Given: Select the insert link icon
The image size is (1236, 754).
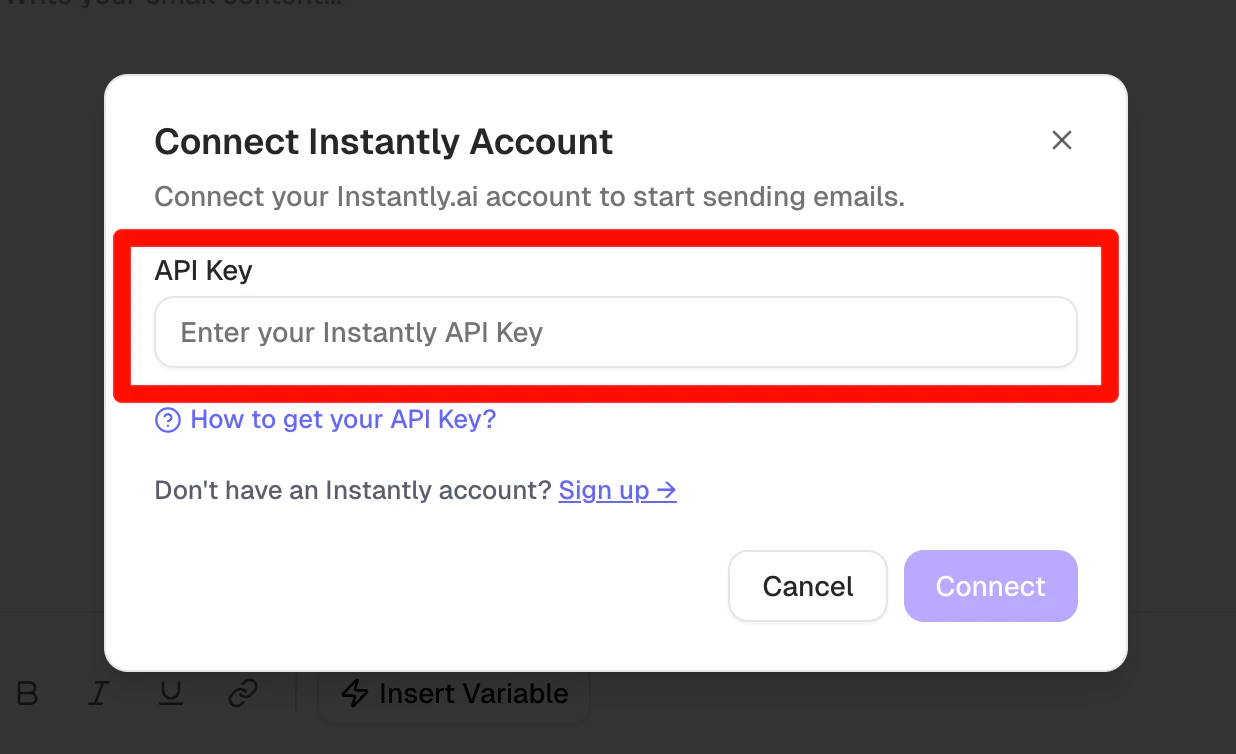Looking at the screenshot, I should click(243, 693).
